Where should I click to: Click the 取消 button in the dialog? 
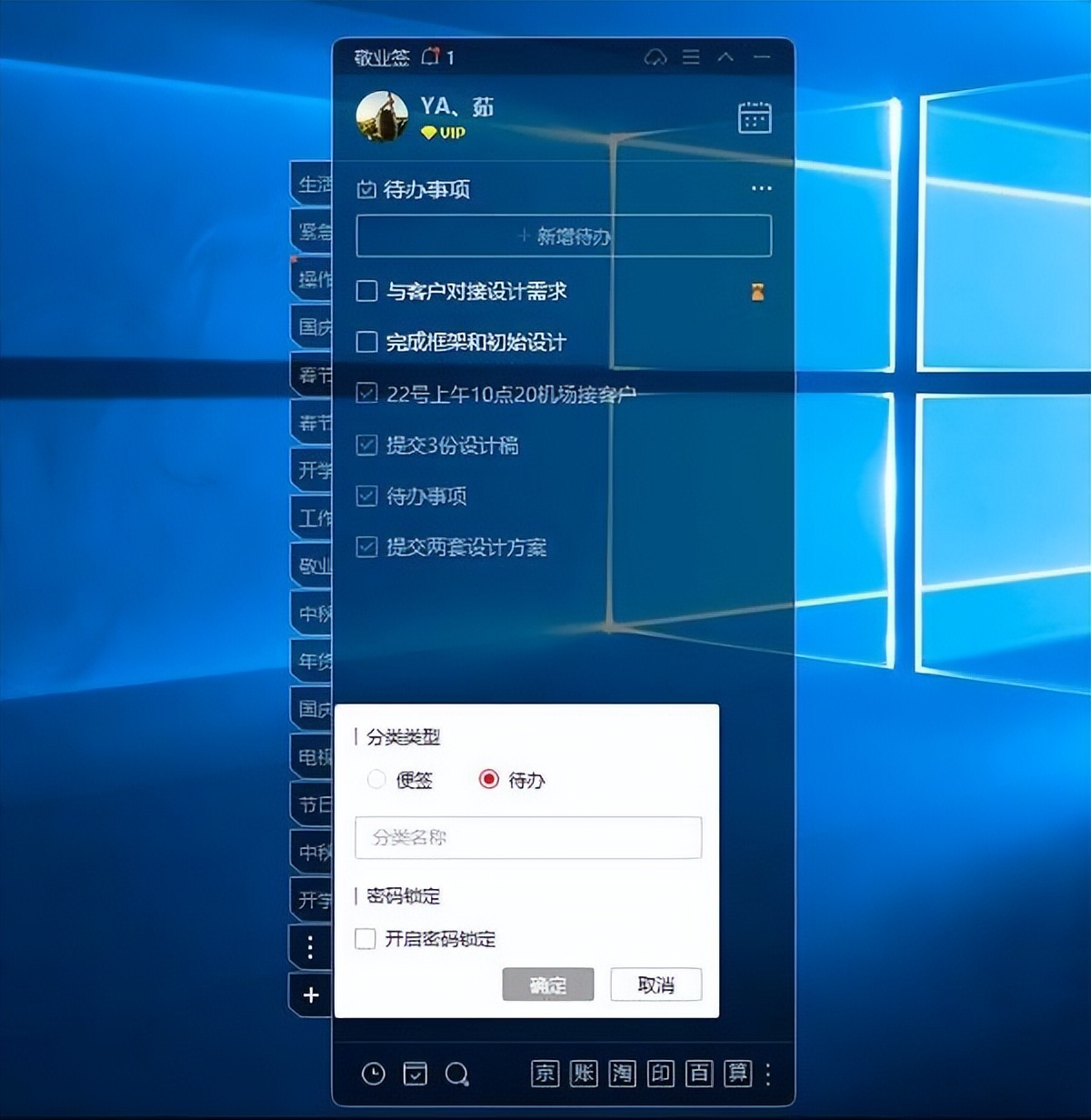(656, 985)
